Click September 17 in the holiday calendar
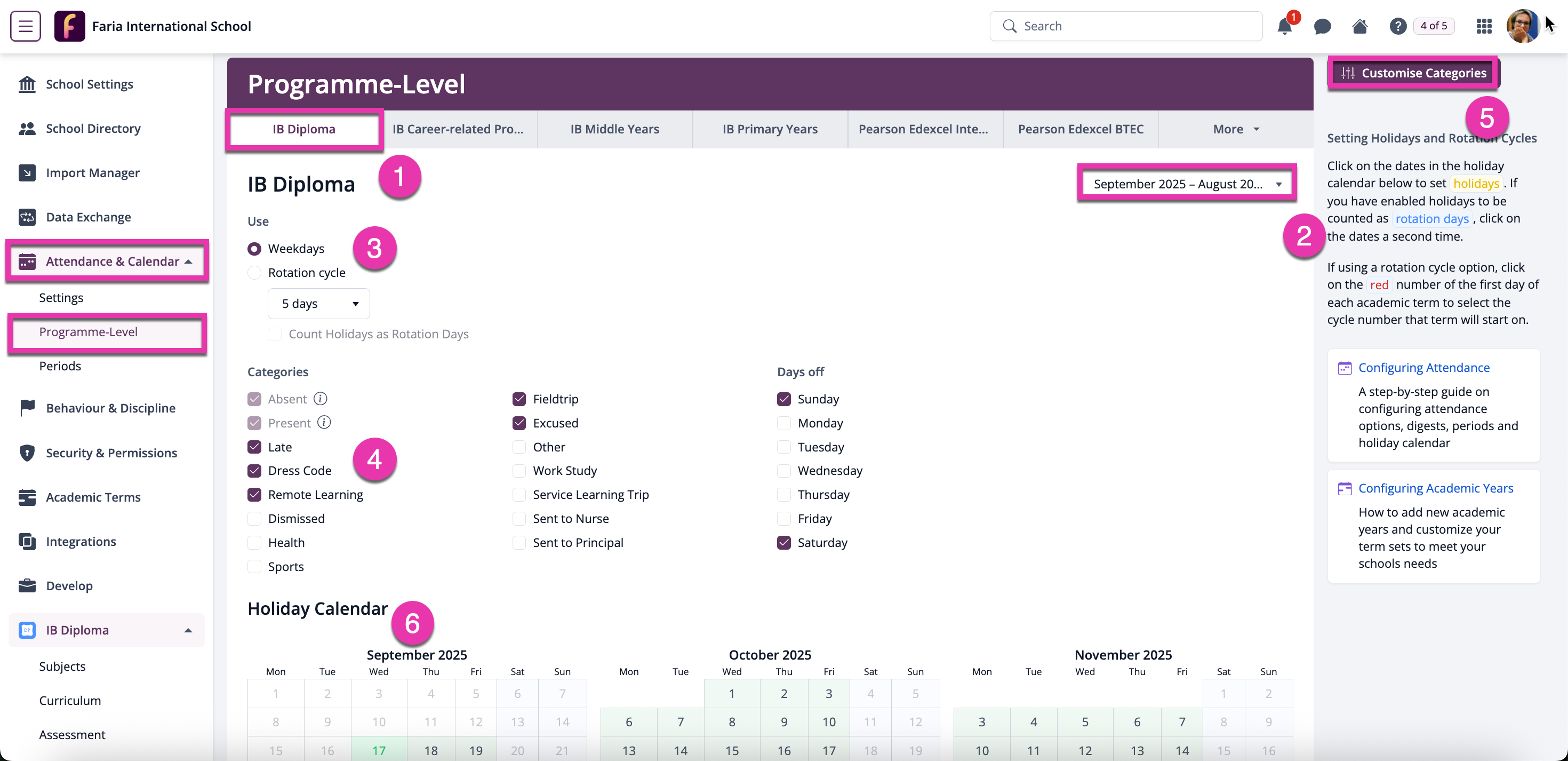Viewport: 1568px width, 761px height. pyautogui.click(x=379, y=750)
